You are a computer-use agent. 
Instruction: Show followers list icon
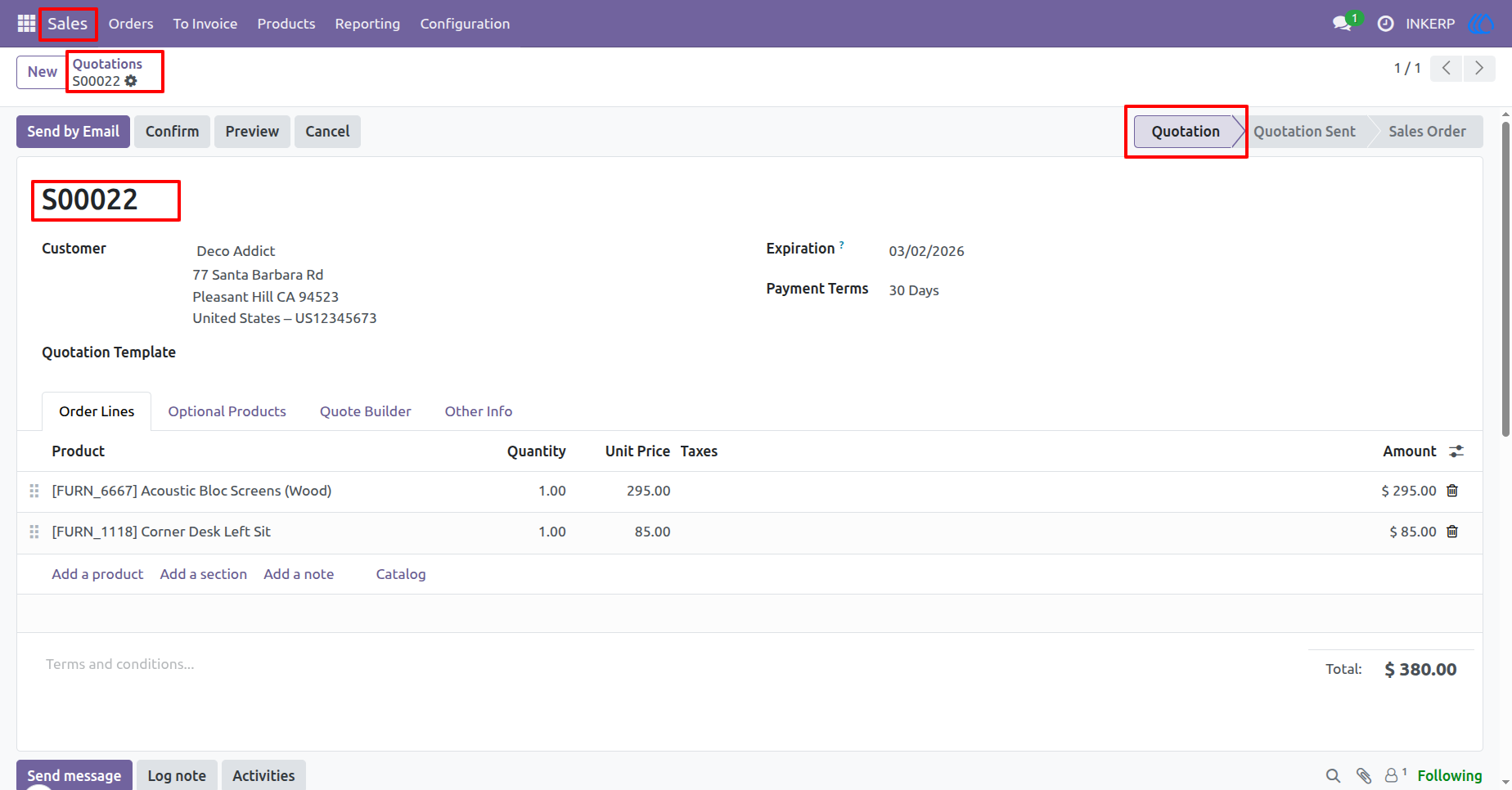tap(1395, 774)
